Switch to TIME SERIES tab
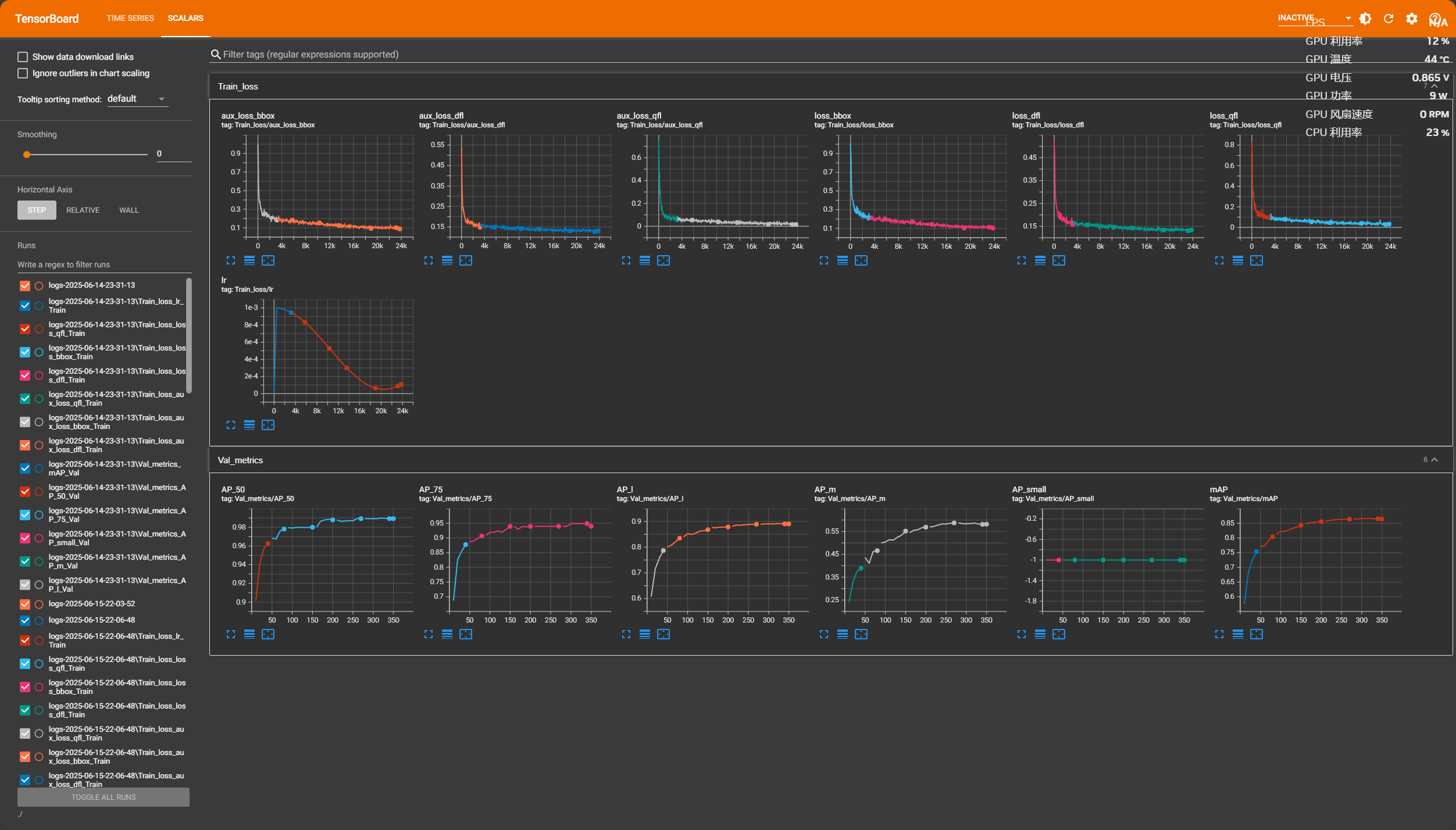This screenshot has height=830, width=1456. click(x=130, y=18)
